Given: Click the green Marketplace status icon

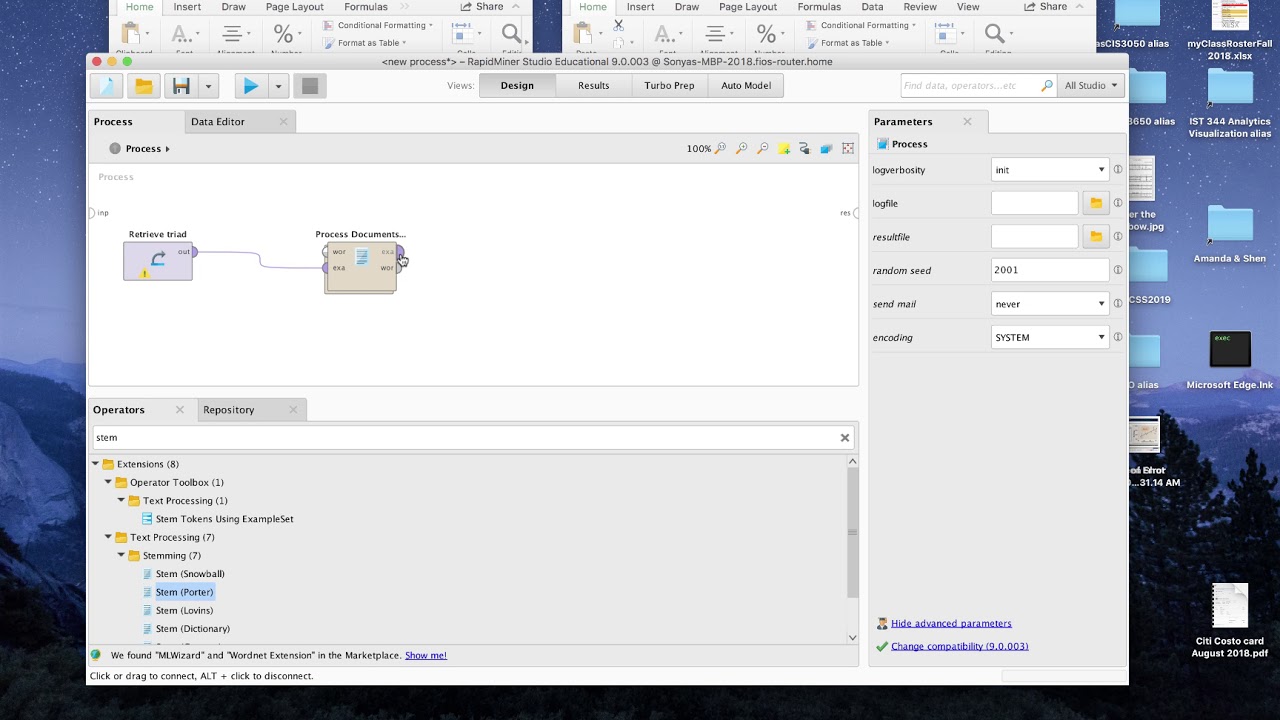Looking at the screenshot, I should 96,655.
